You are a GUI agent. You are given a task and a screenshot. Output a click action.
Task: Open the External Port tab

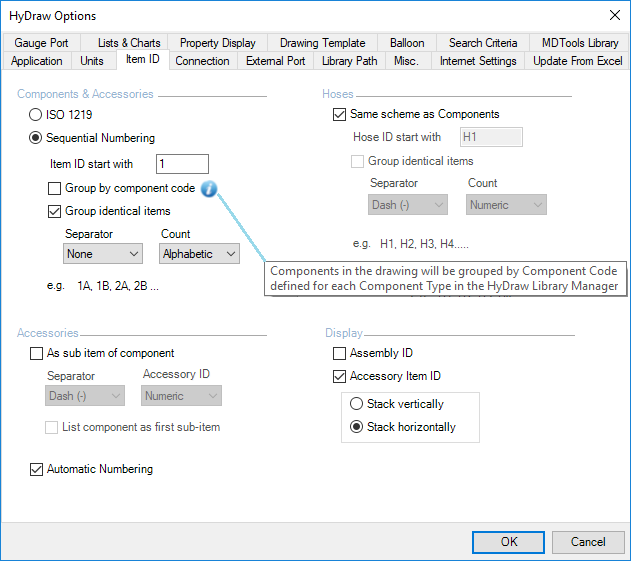pyautogui.click(x=276, y=61)
